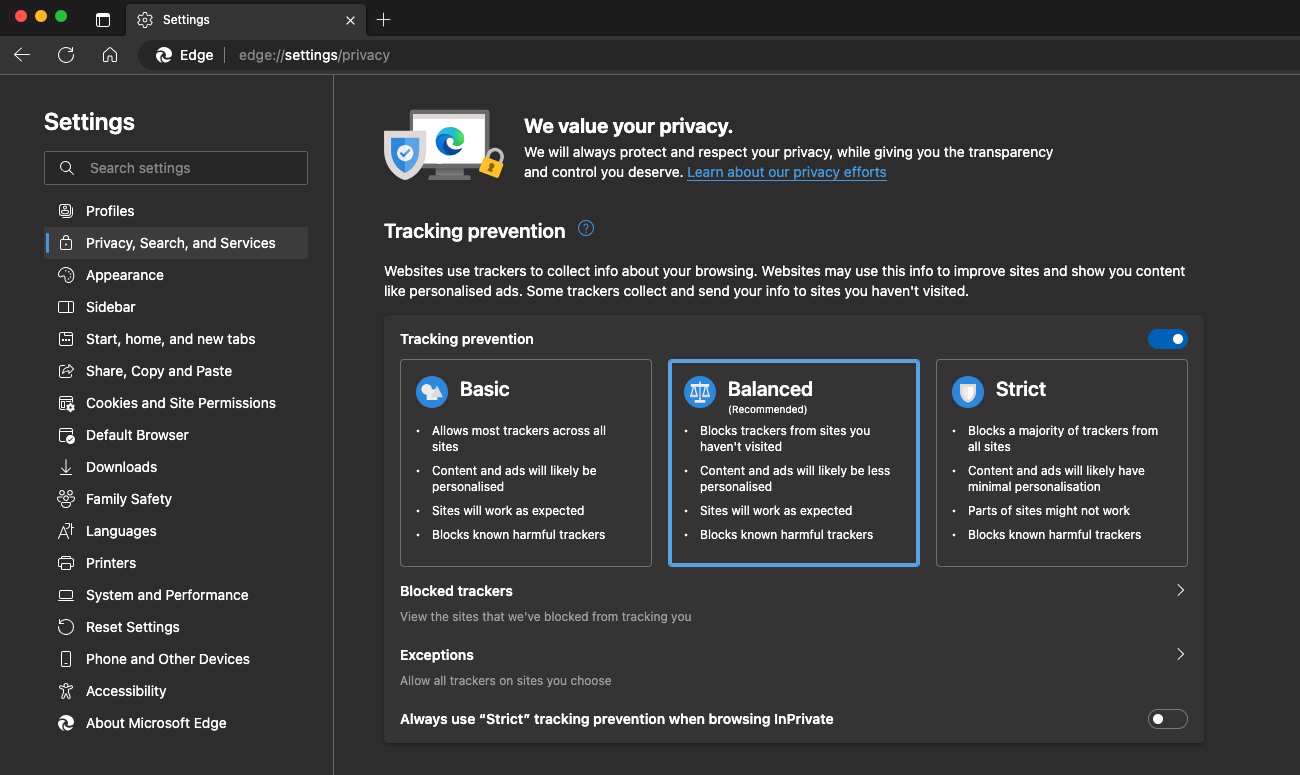1300x775 pixels.
Task: Expand Exceptions chevron
Action: click(1180, 654)
